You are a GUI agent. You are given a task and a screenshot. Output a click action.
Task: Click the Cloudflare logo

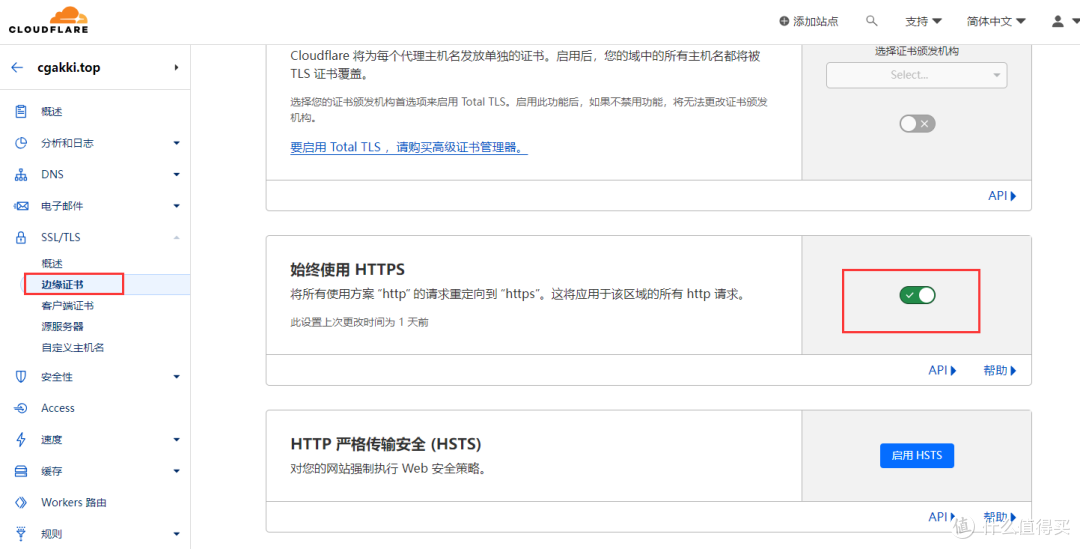pyautogui.click(x=48, y=21)
